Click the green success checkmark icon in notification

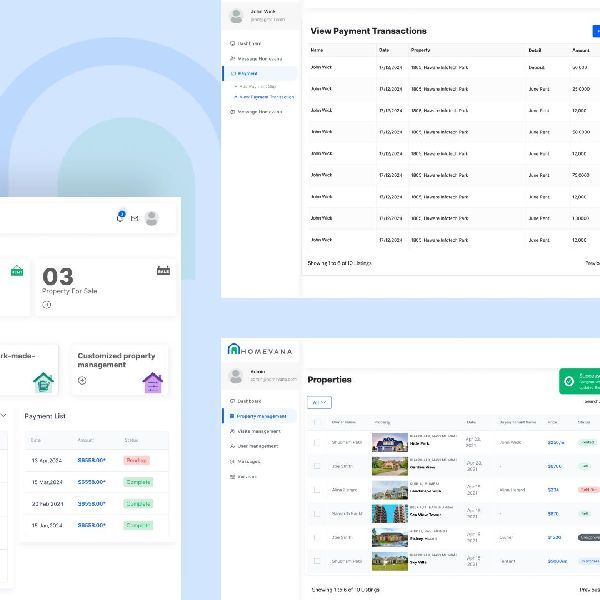[569, 381]
